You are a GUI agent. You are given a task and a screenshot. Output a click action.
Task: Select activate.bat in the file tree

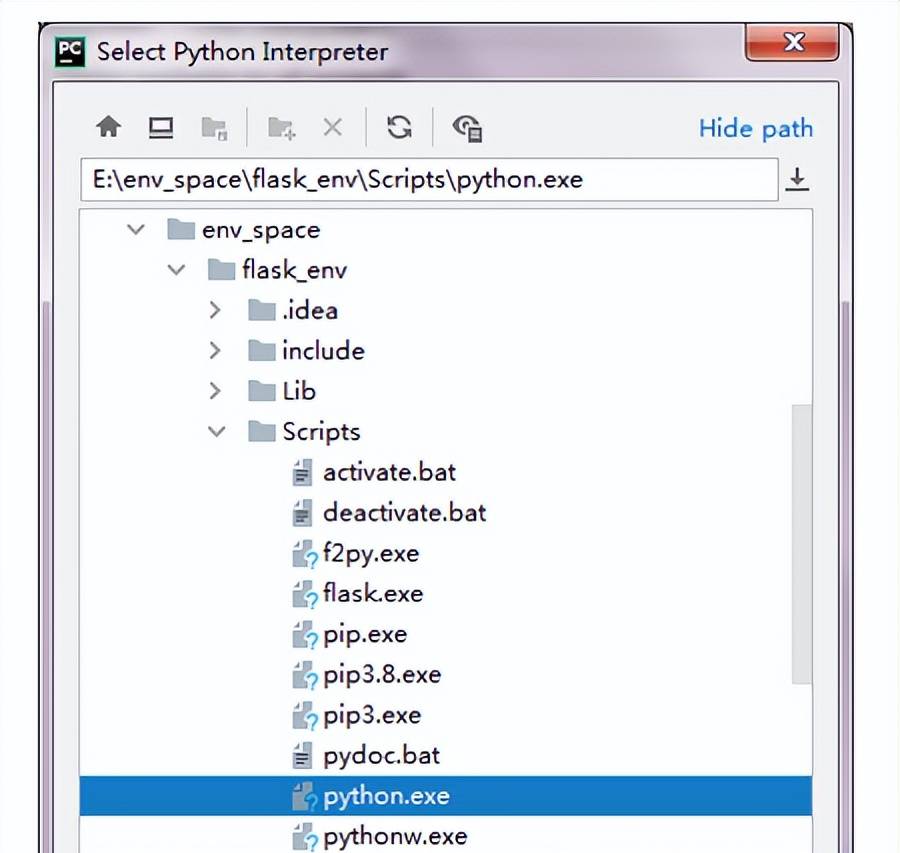[x=389, y=472]
